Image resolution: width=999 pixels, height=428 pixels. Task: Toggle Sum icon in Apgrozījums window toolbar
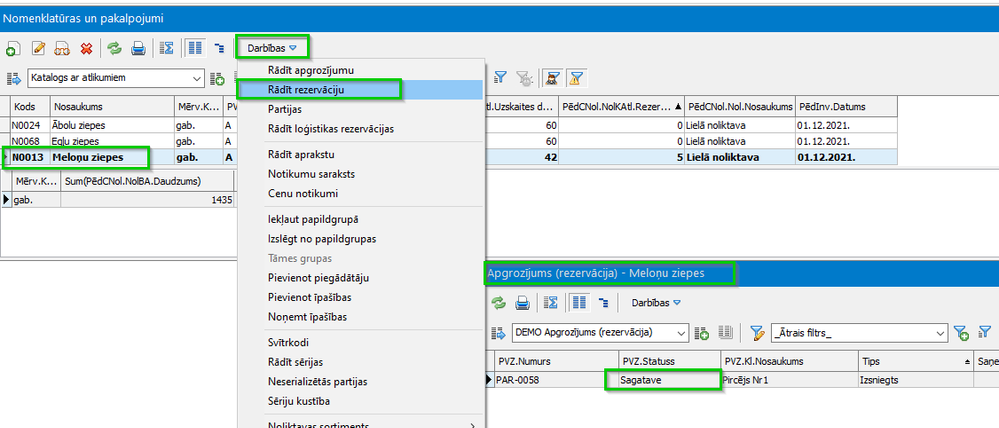point(550,303)
